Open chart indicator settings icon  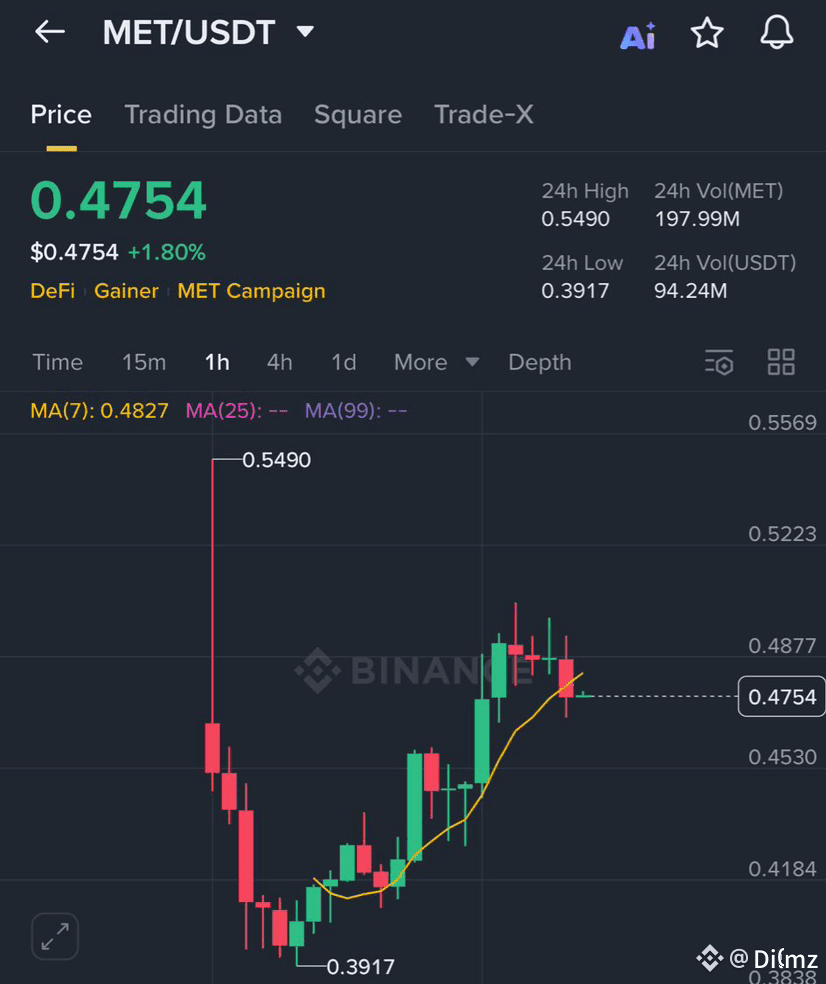tap(719, 362)
